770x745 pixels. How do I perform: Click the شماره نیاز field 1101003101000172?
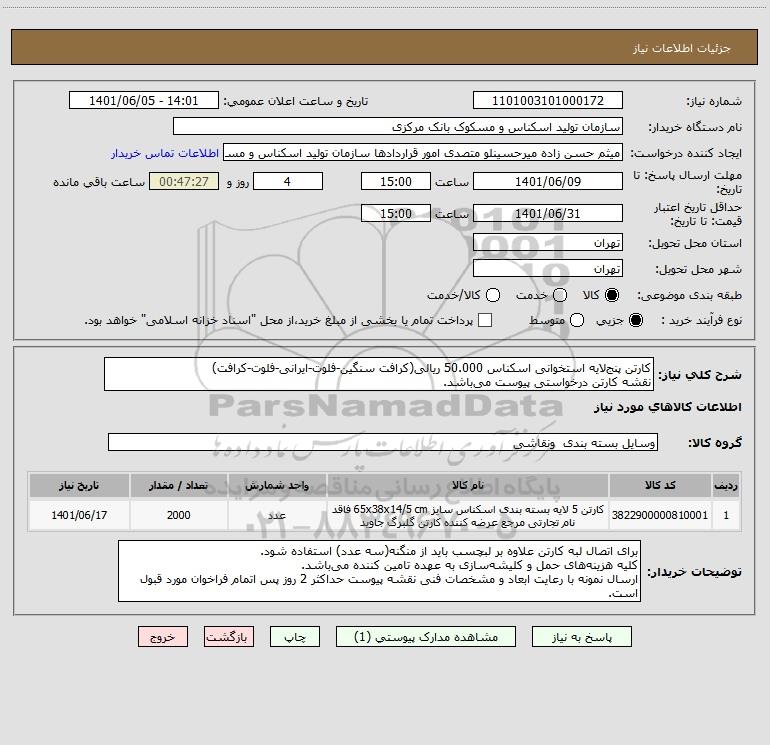pos(548,100)
